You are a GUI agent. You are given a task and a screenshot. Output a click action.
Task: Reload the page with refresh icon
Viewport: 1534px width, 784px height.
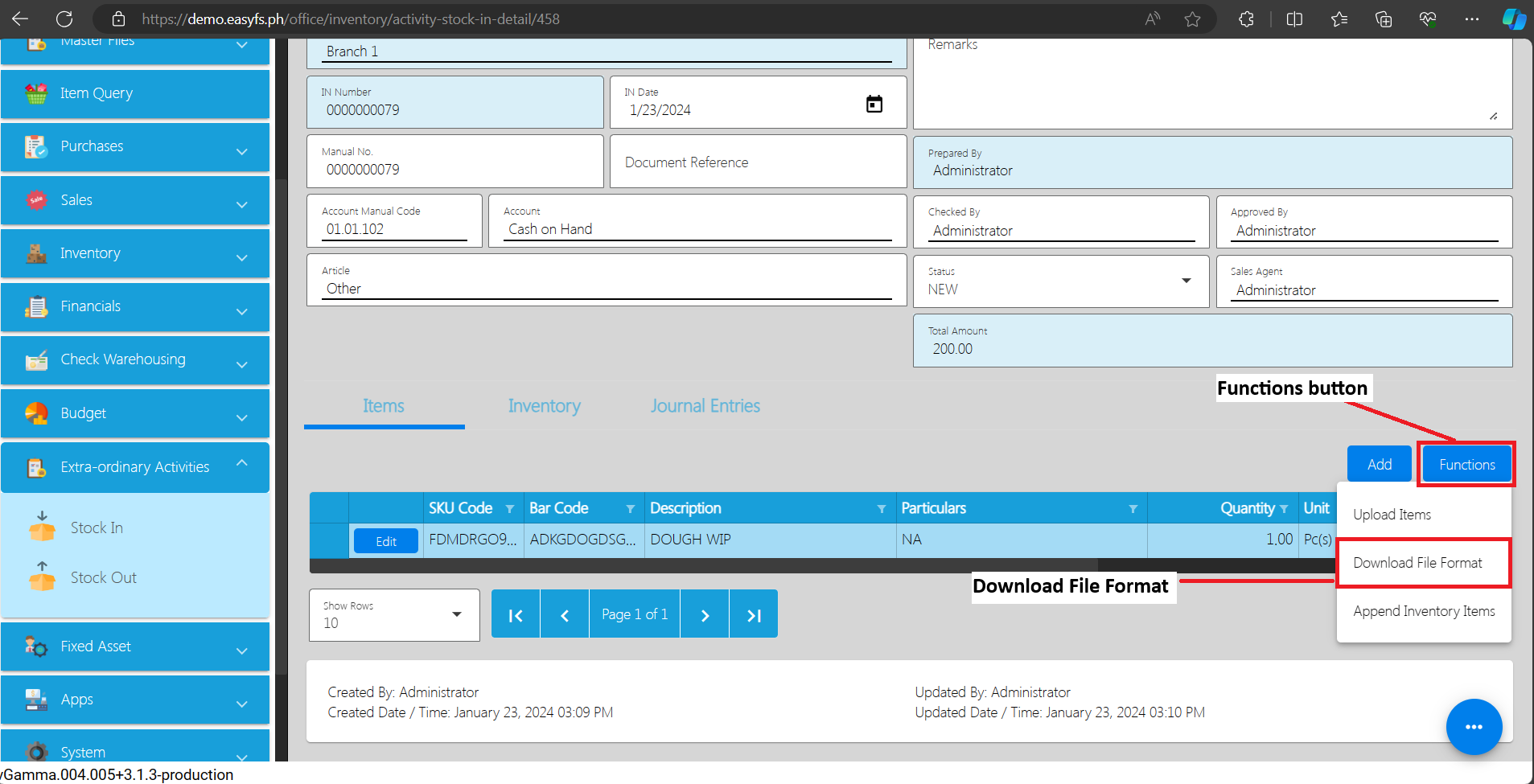coord(64,18)
